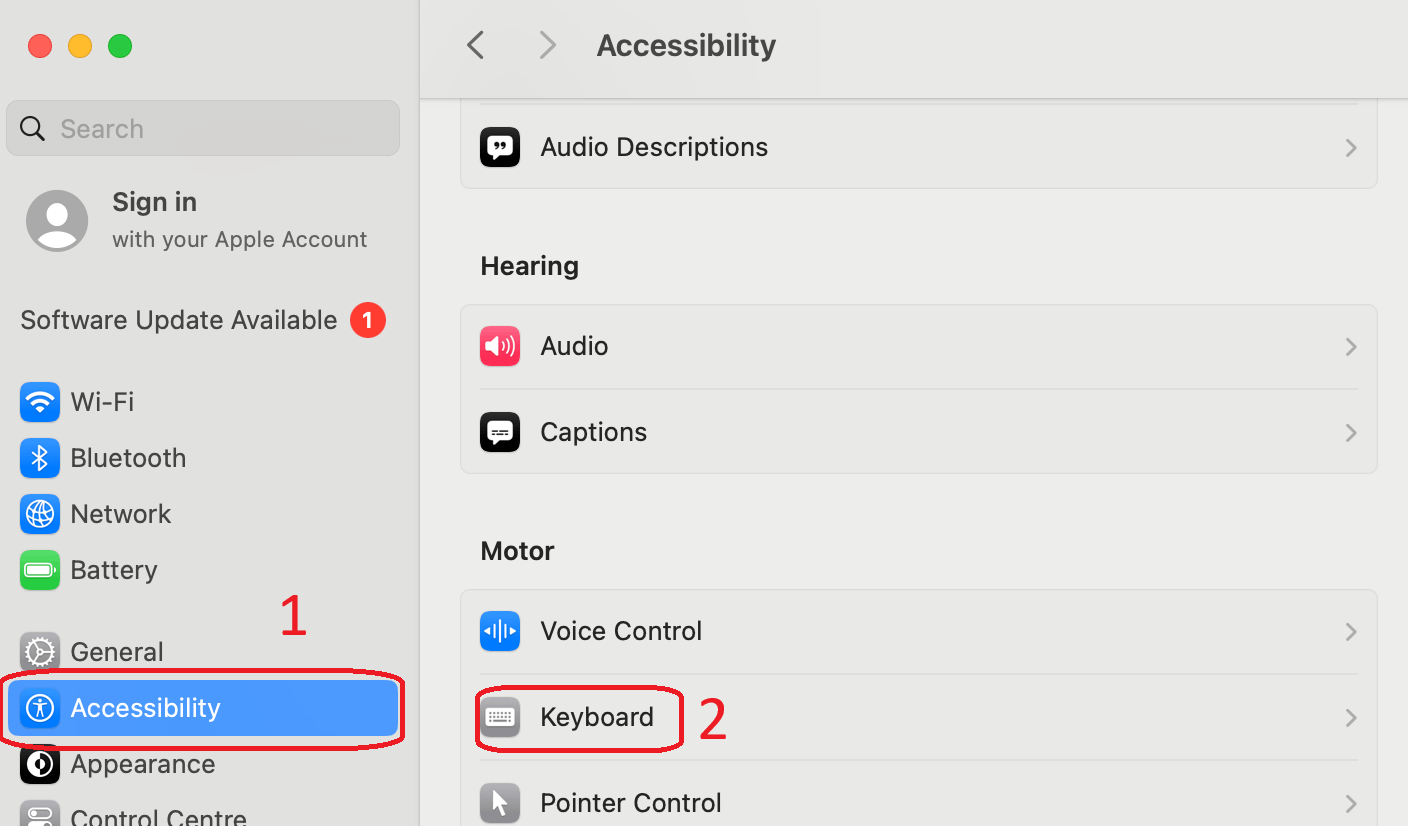Select the Battery icon in sidebar
The height and width of the screenshot is (826, 1408).
pyautogui.click(x=39, y=570)
